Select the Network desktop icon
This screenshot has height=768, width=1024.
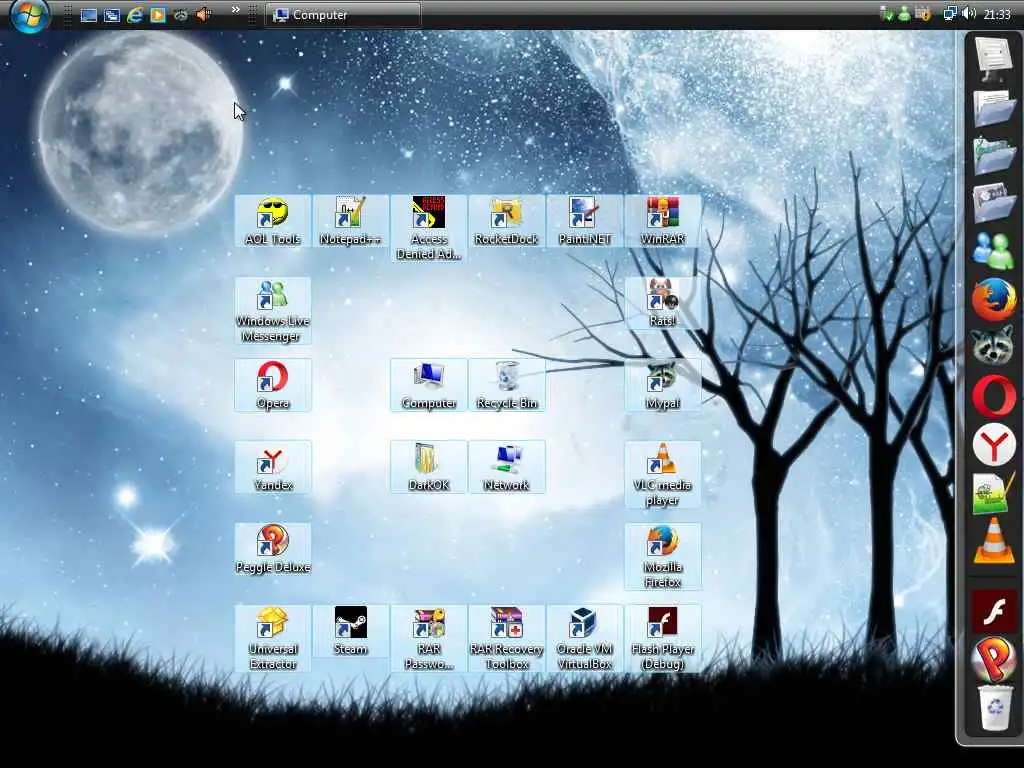click(506, 467)
